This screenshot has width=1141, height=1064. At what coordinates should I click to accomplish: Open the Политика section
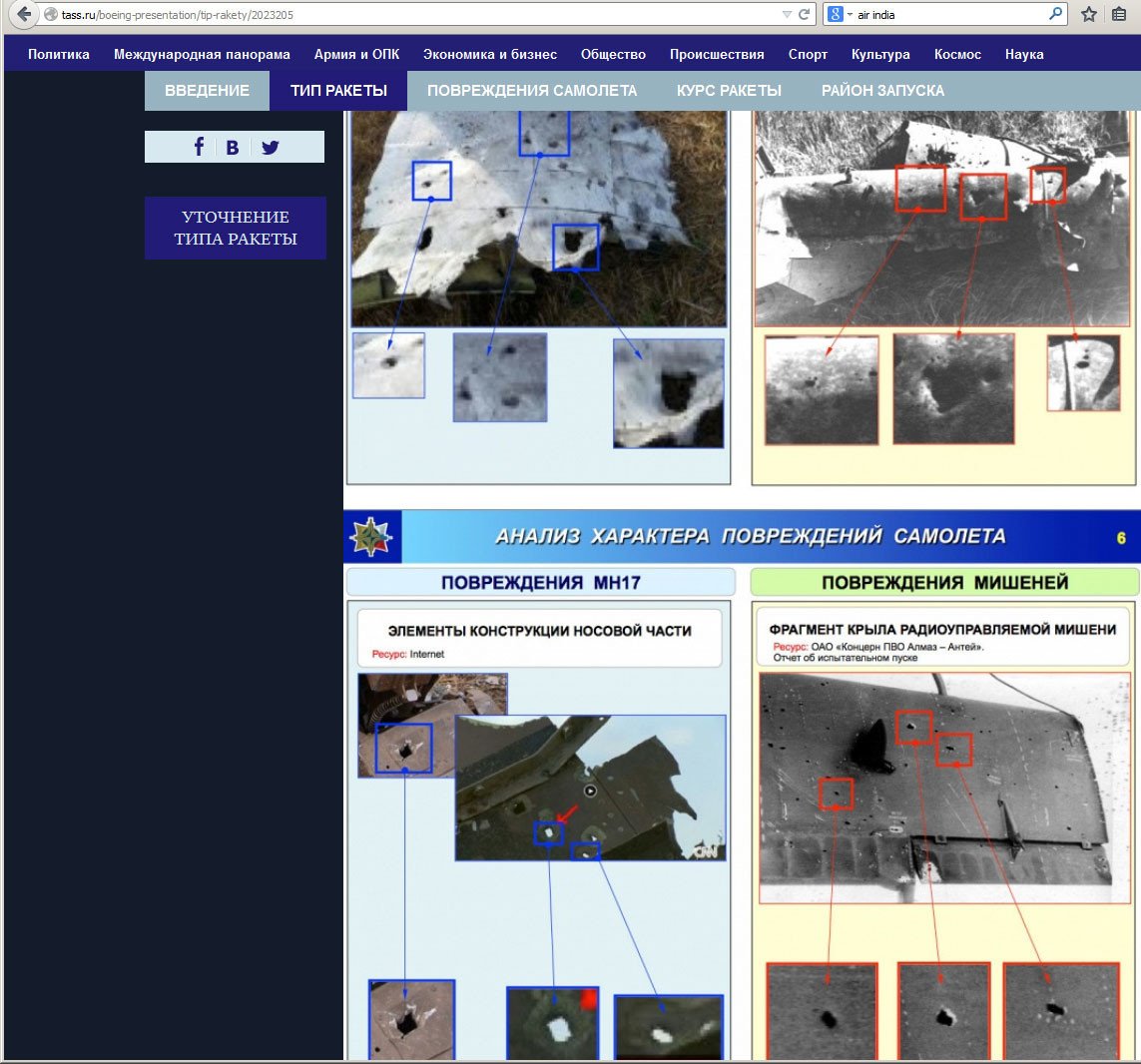(59, 55)
